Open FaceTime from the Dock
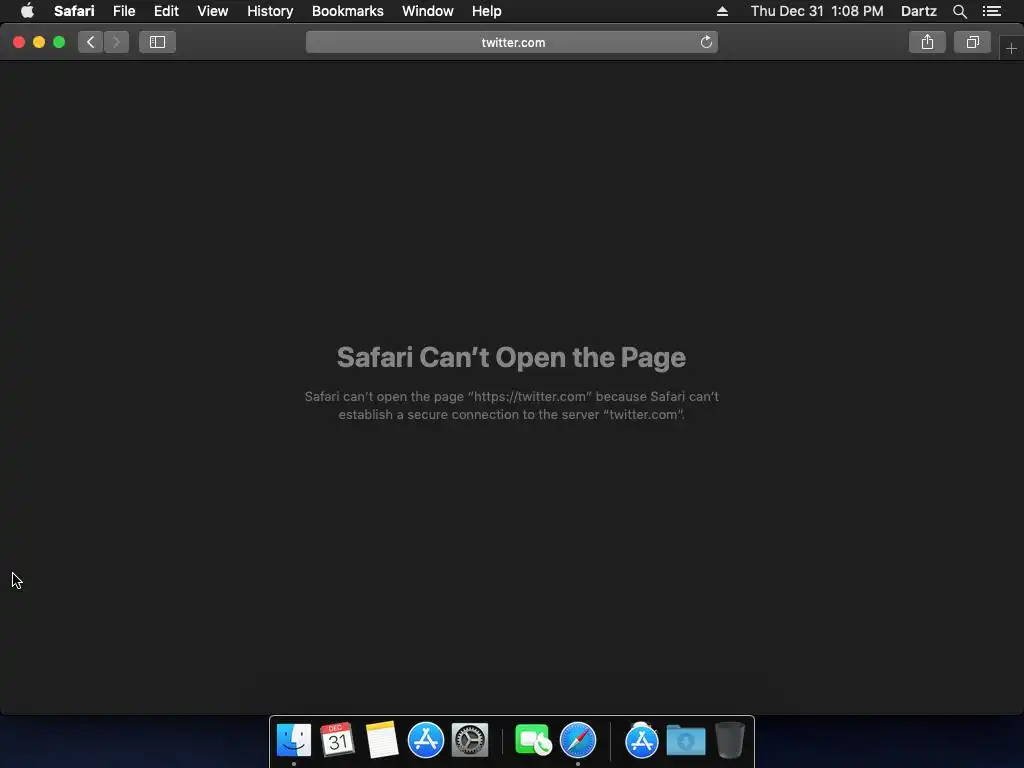The image size is (1024, 768). click(x=533, y=740)
